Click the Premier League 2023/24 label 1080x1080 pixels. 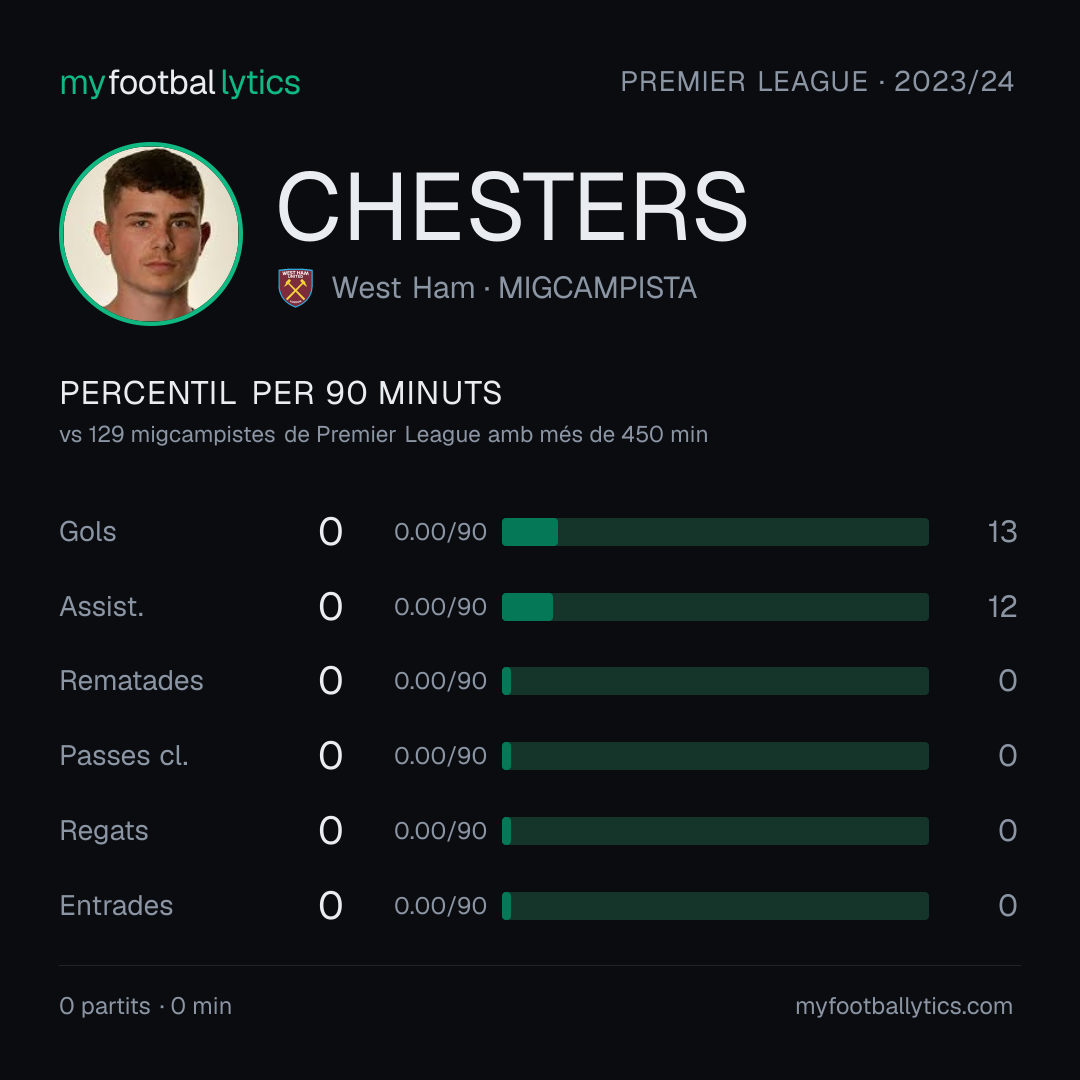click(817, 82)
